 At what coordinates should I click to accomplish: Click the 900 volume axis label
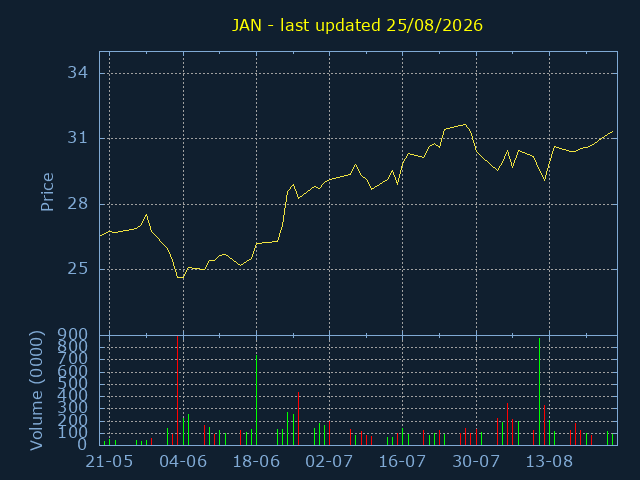(72, 334)
